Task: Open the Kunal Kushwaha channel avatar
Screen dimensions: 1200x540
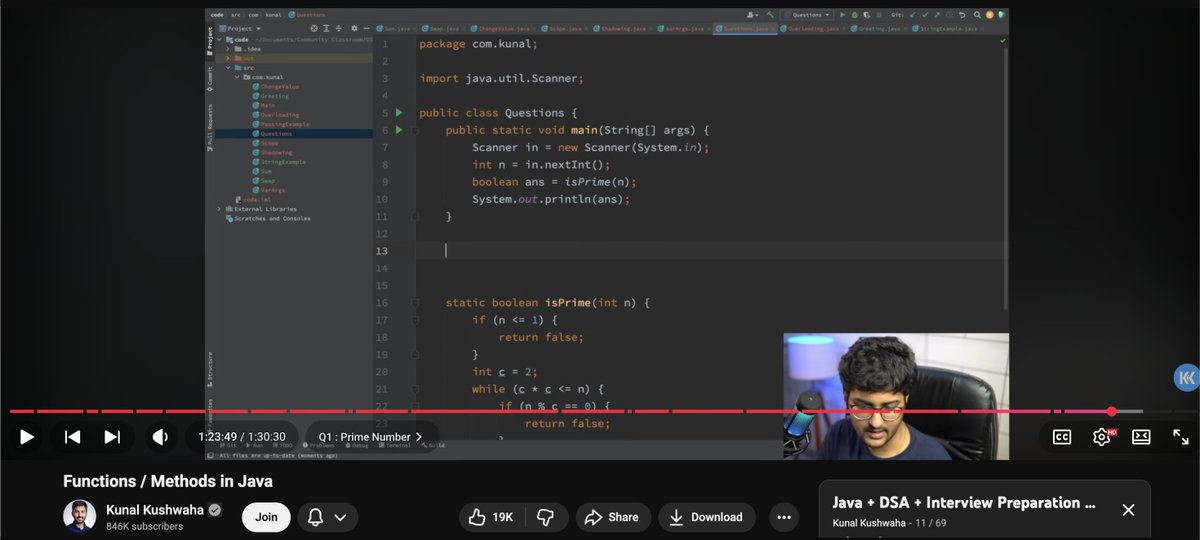Action: click(79, 516)
